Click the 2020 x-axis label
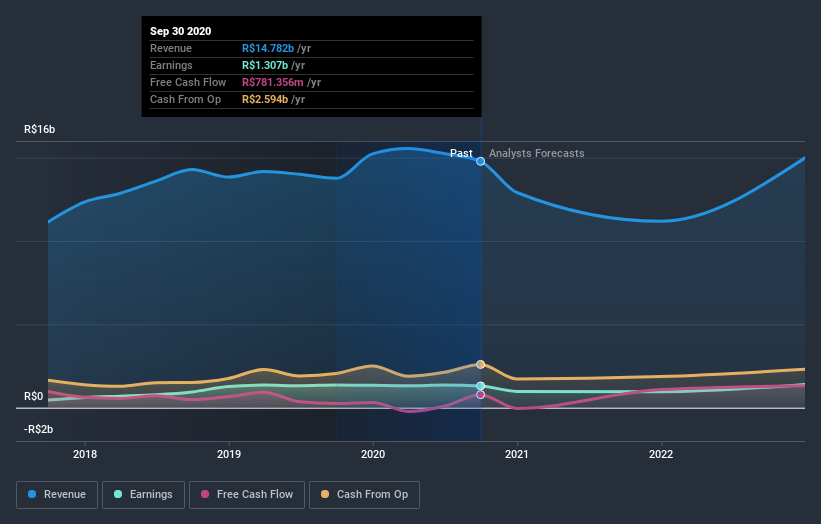The width and height of the screenshot is (821, 524). (x=373, y=454)
